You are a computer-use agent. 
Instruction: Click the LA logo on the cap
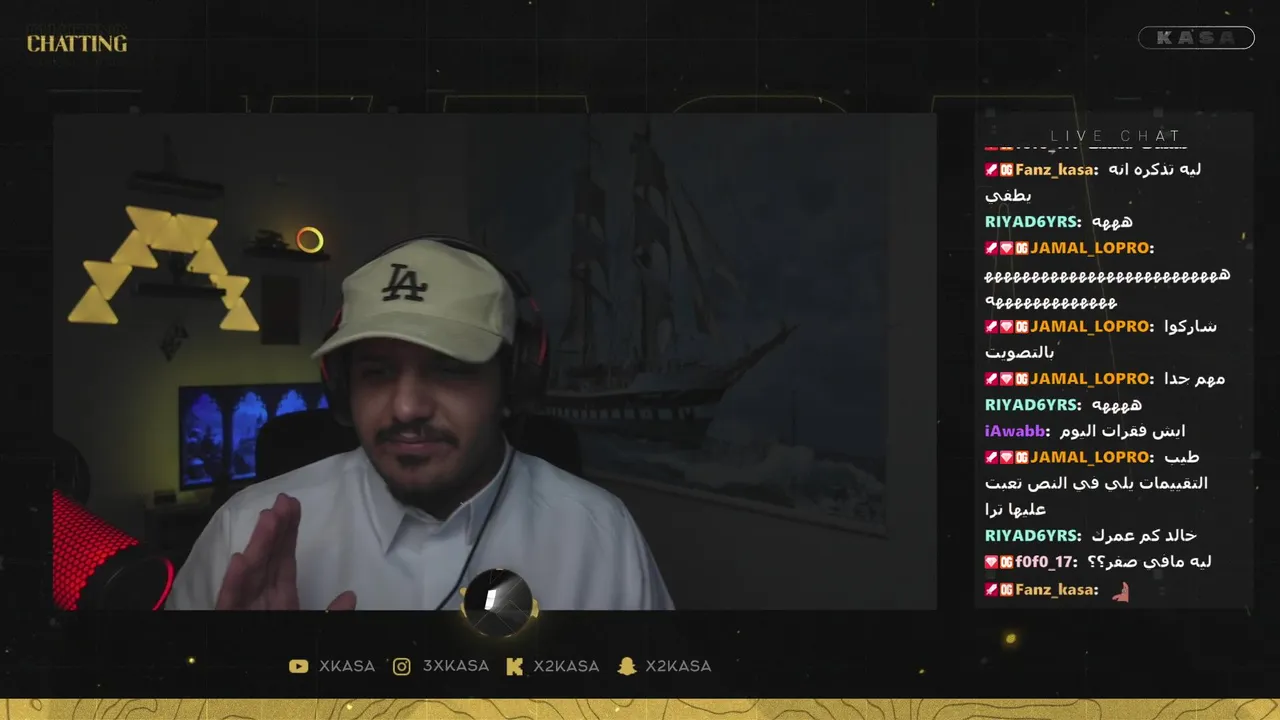(x=404, y=284)
